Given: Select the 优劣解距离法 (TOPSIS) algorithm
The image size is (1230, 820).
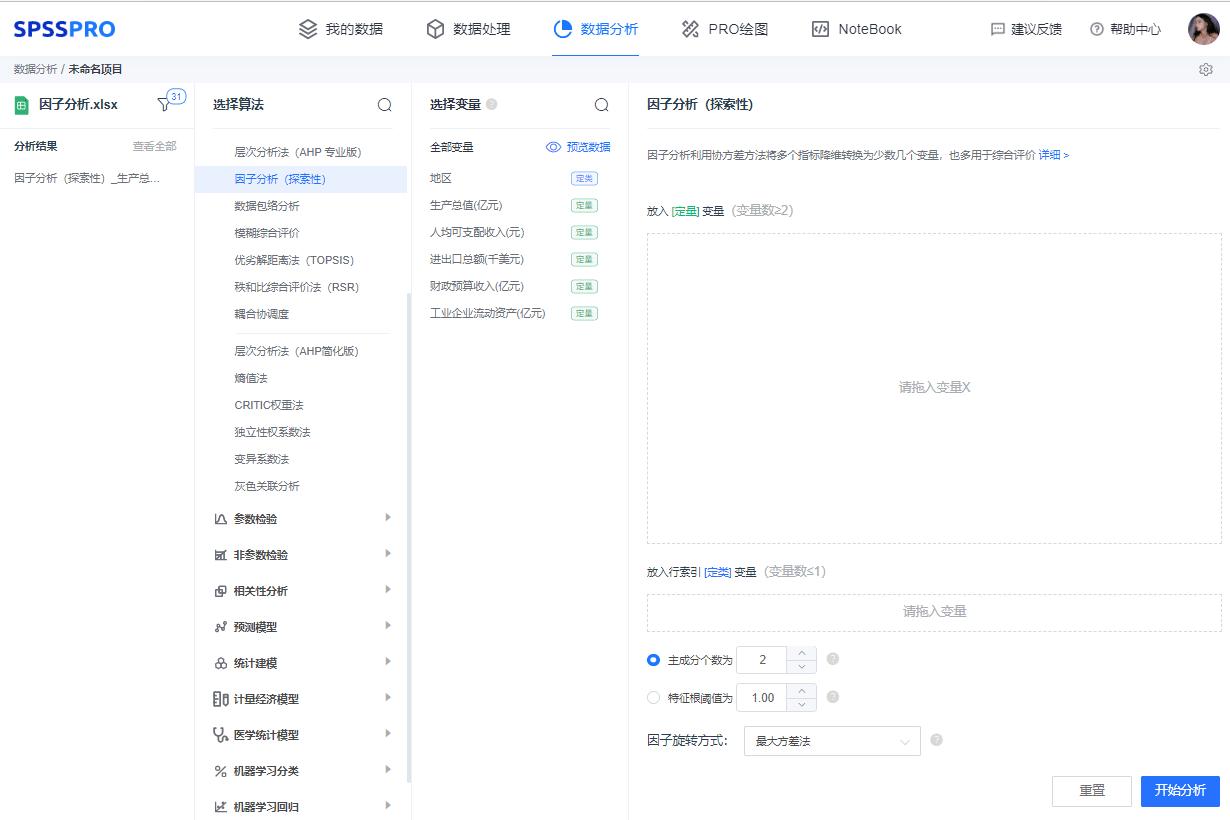Looking at the screenshot, I should click(294, 260).
